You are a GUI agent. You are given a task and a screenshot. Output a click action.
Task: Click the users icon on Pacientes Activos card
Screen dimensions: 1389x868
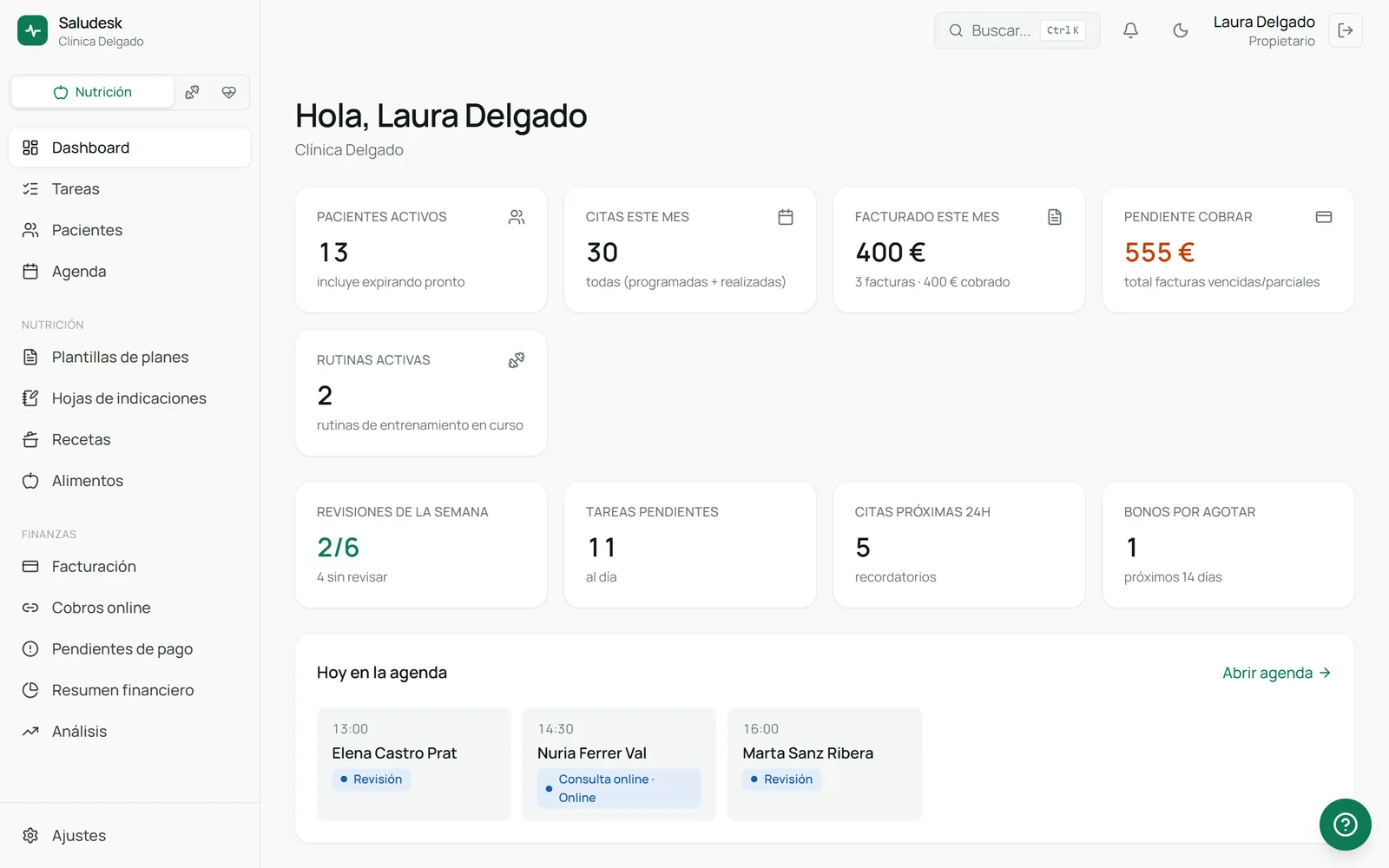pos(517,217)
